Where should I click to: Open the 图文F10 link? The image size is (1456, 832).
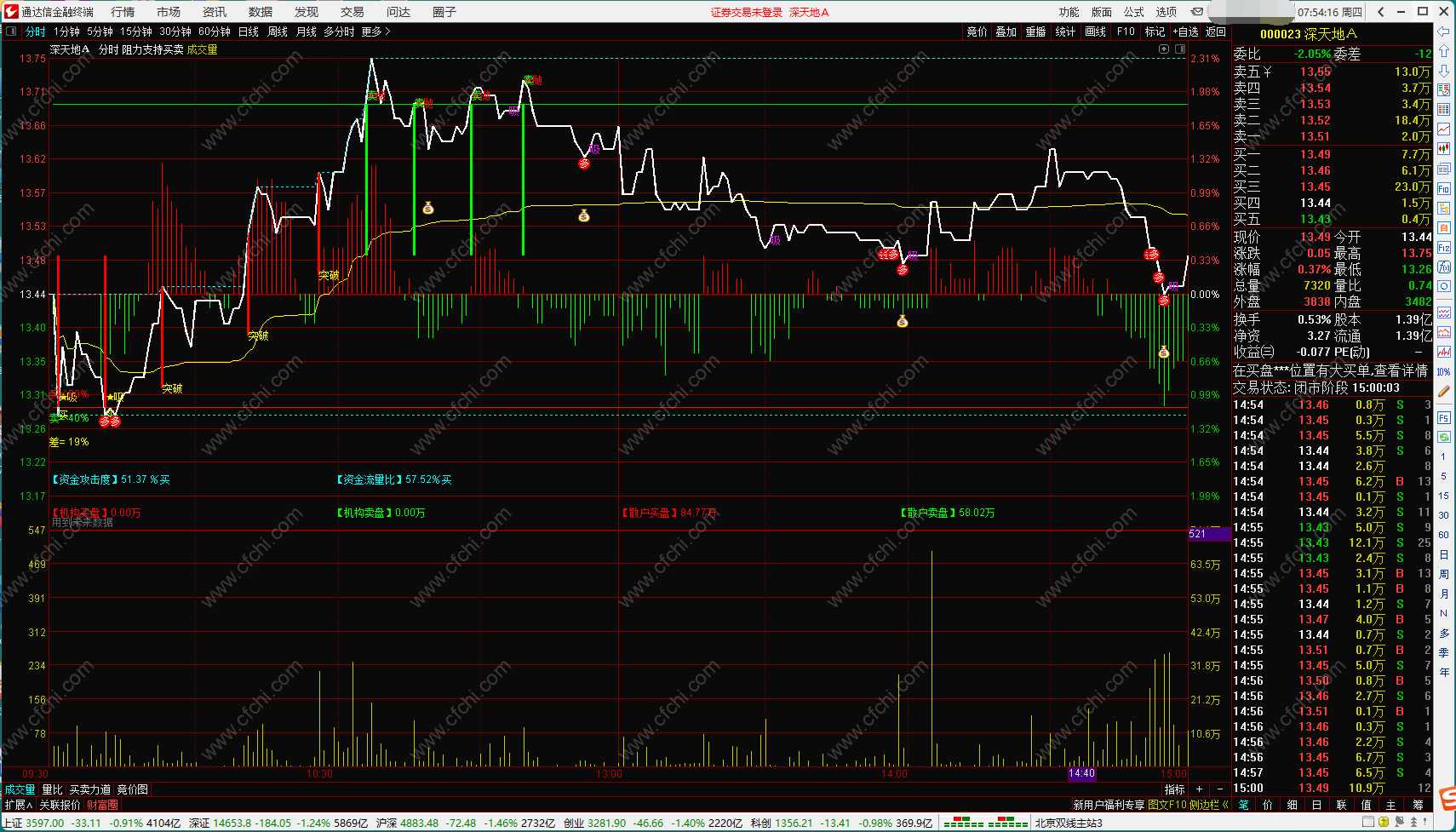[x=1167, y=805]
